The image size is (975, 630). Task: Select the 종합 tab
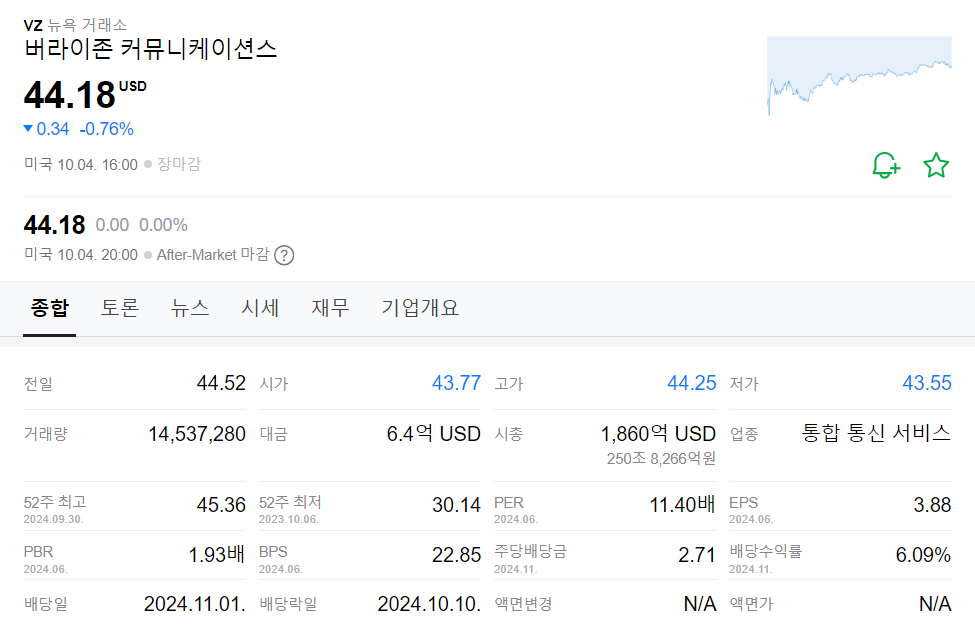50,308
